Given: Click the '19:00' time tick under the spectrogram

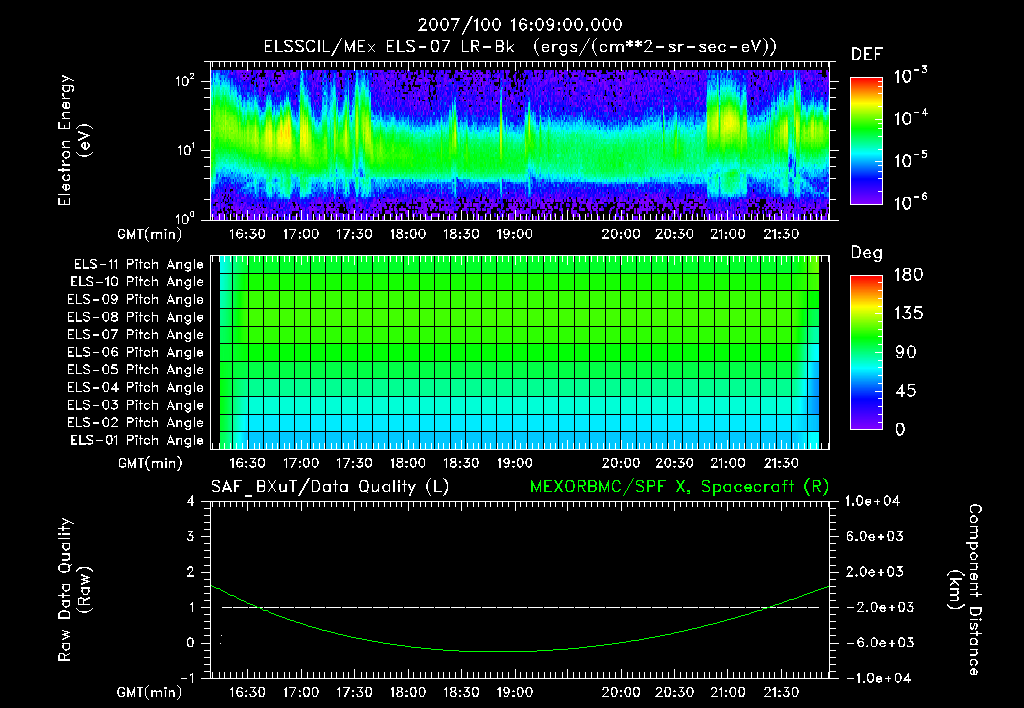Looking at the screenshot, I should (515, 234).
